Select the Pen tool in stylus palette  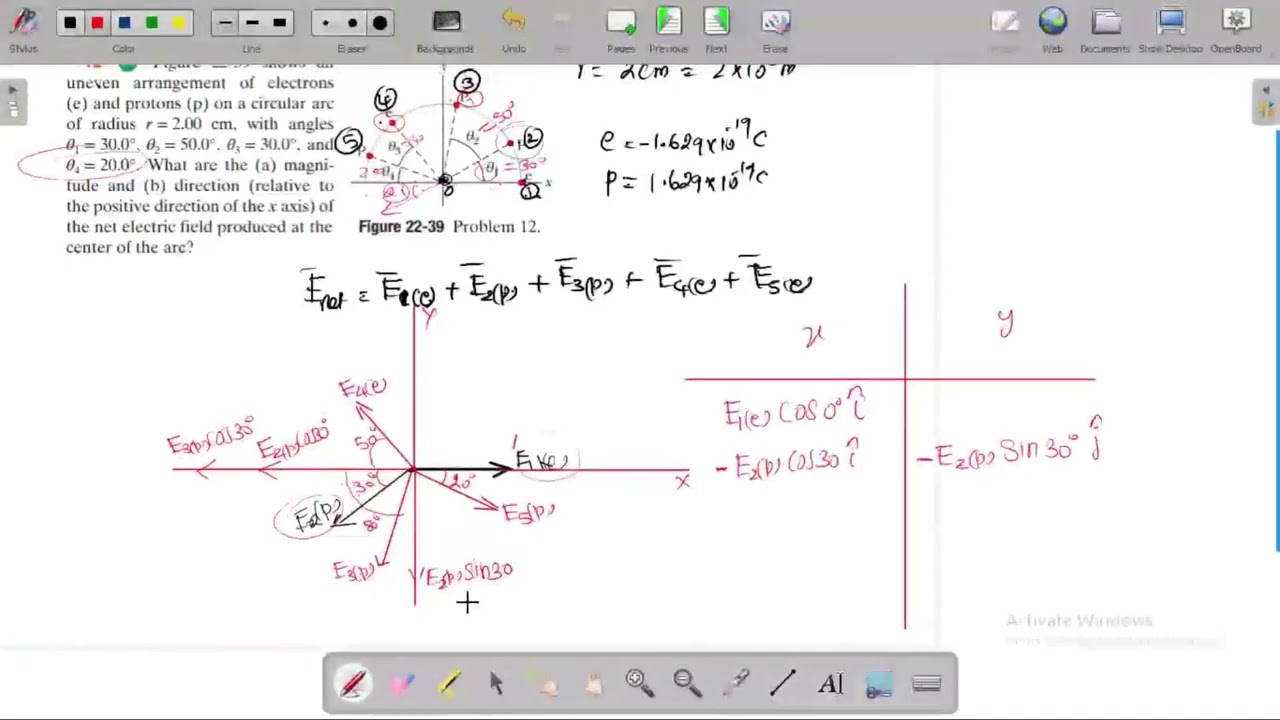point(353,683)
